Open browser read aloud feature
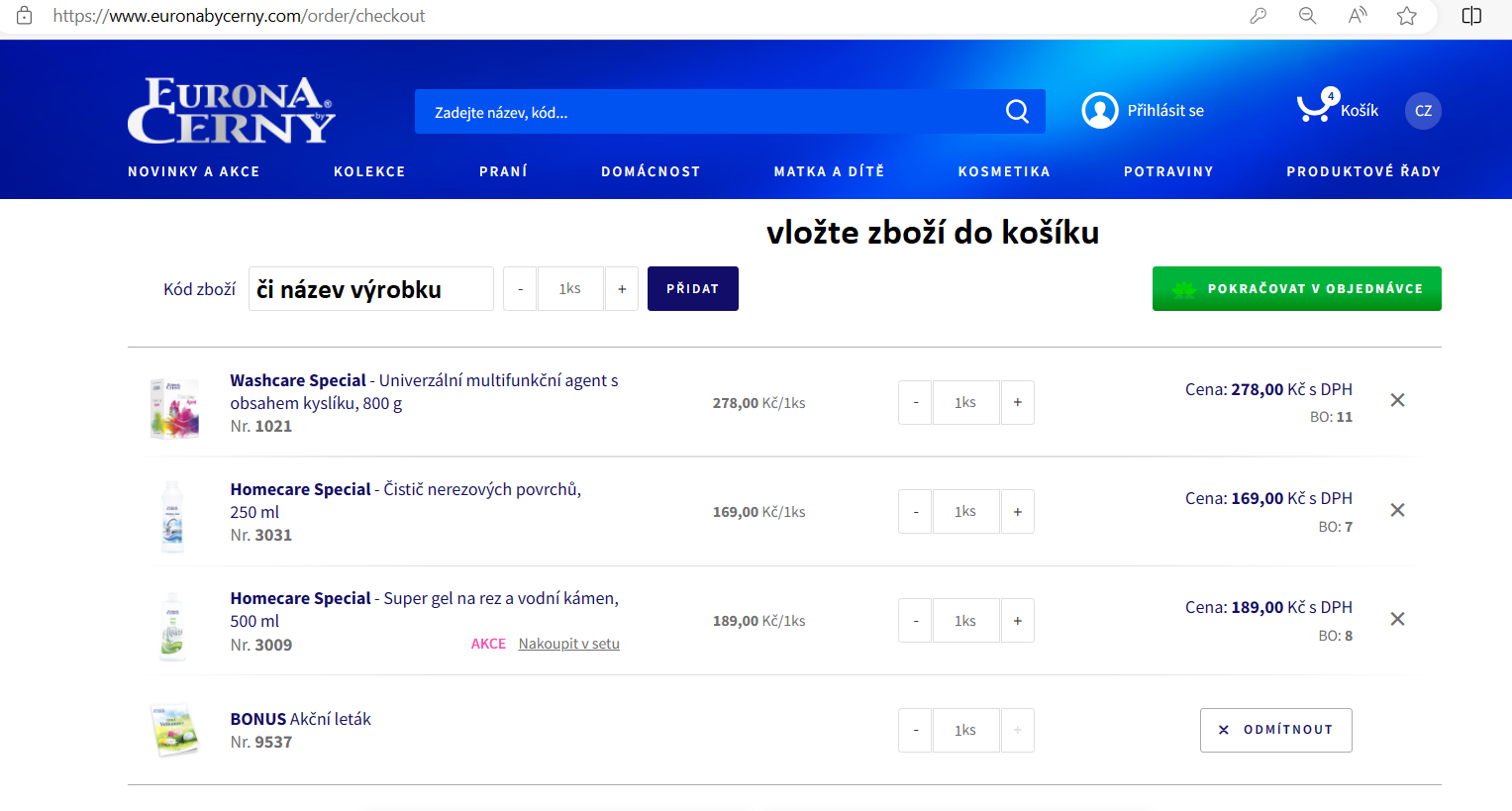1512x811 pixels. tap(1357, 16)
